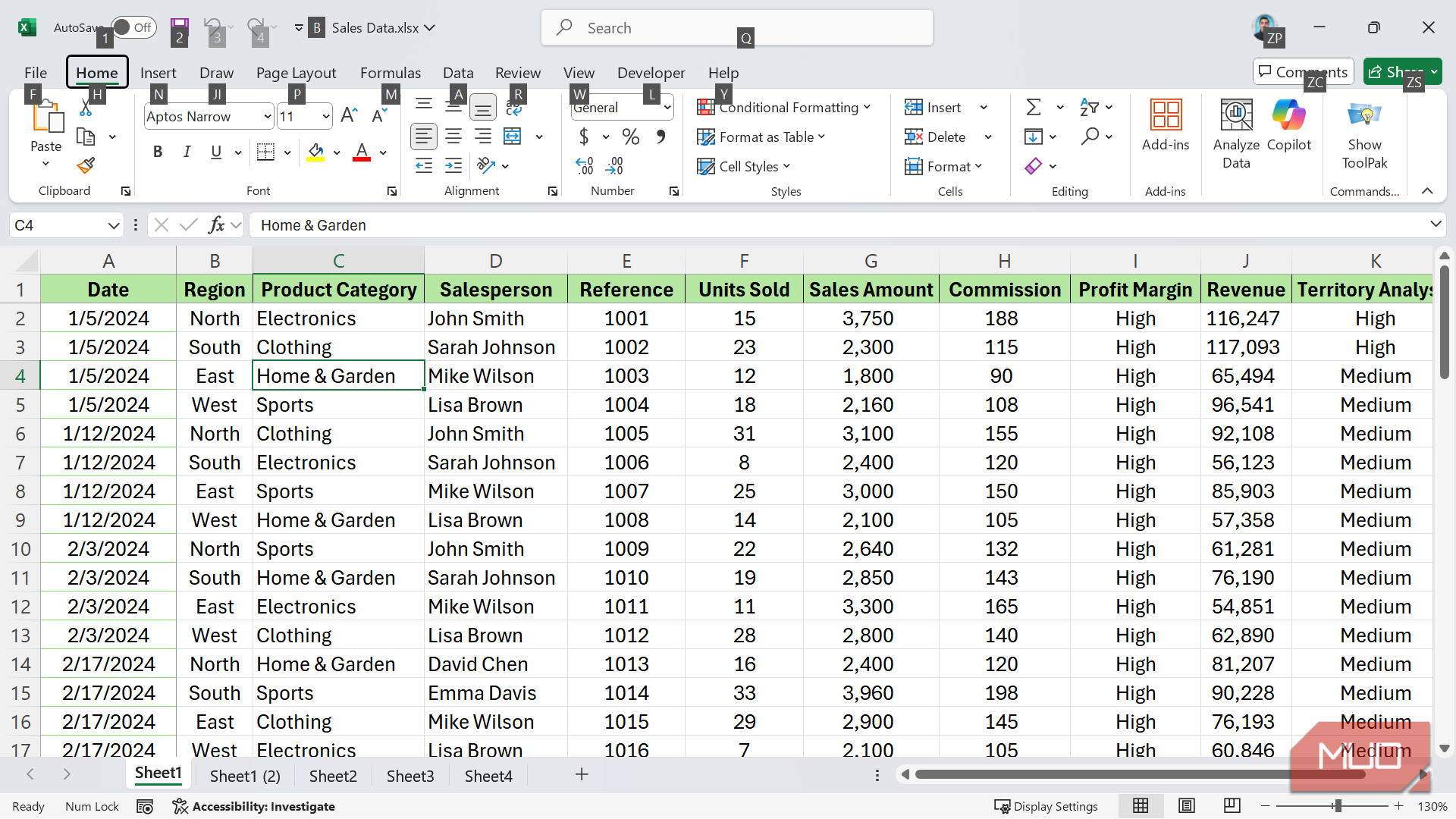Open the Formulas ribbon tab
1456x819 pixels.
click(x=390, y=73)
